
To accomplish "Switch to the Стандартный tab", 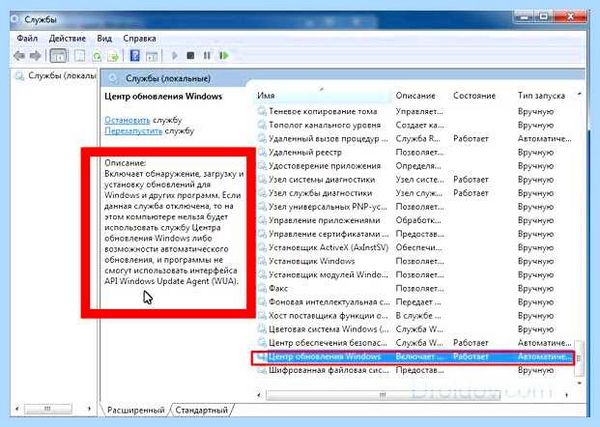I will [201, 410].
